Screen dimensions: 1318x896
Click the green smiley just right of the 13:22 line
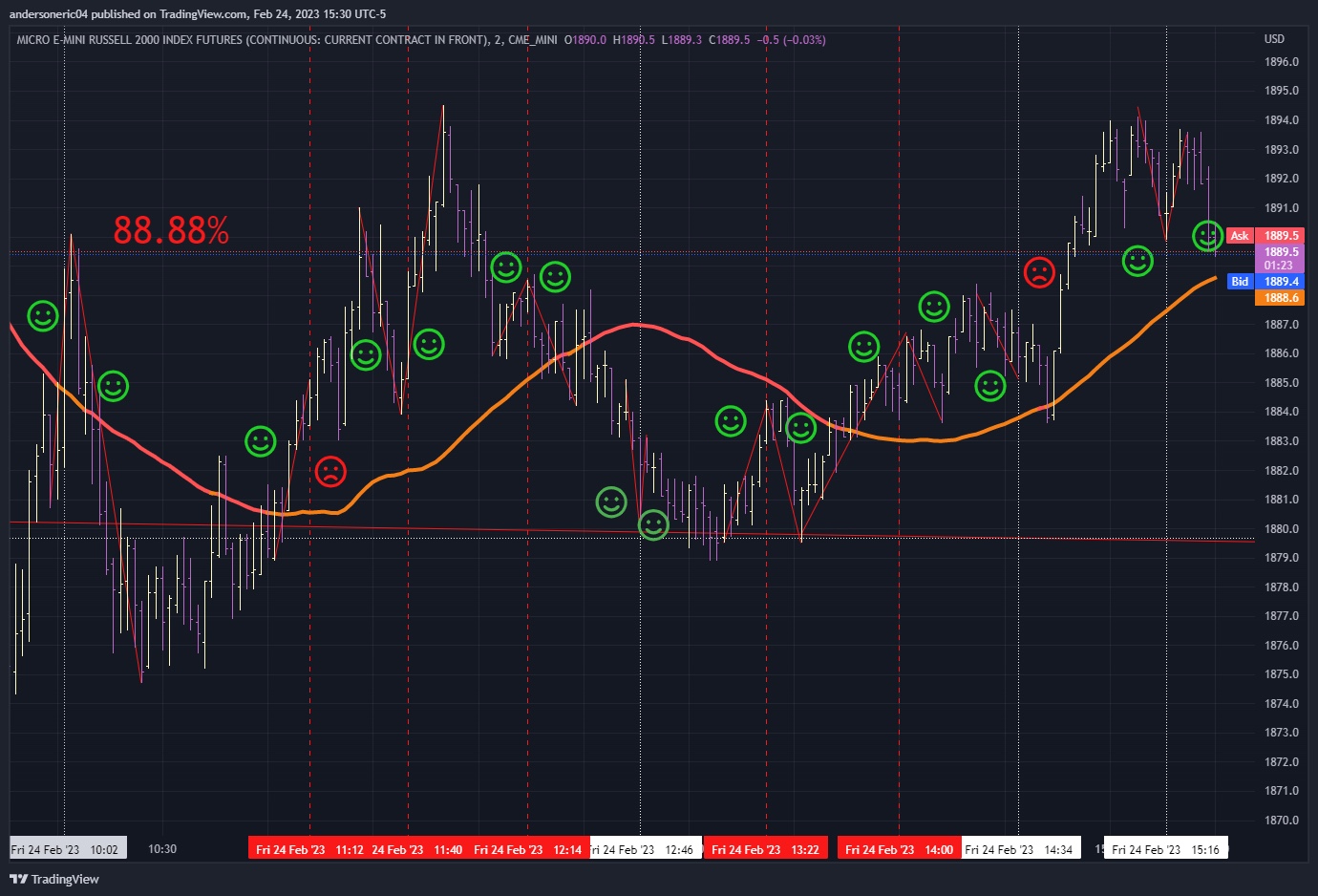800,428
